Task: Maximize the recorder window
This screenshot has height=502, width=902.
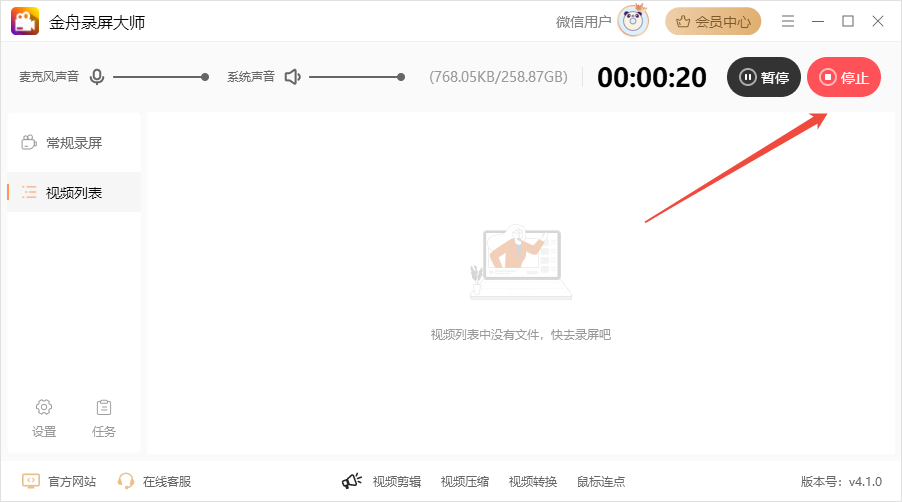Action: click(847, 21)
